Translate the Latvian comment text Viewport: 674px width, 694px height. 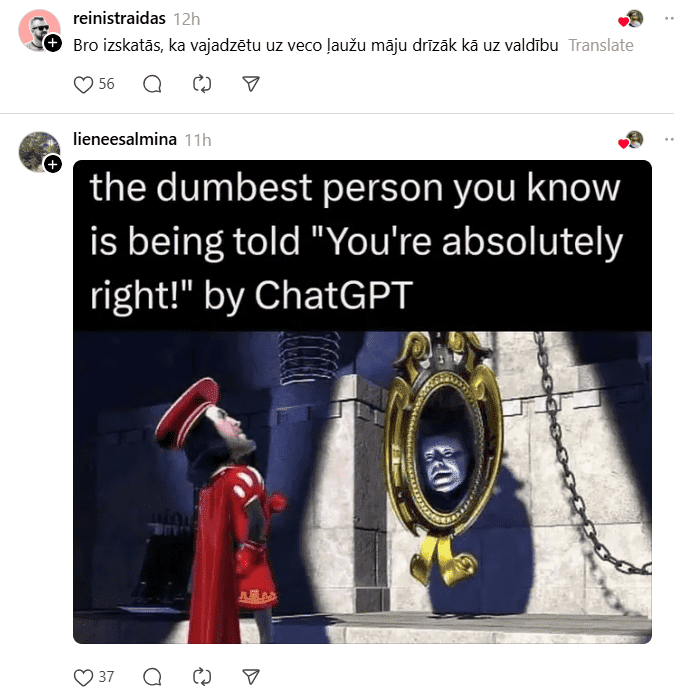click(601, 45)
